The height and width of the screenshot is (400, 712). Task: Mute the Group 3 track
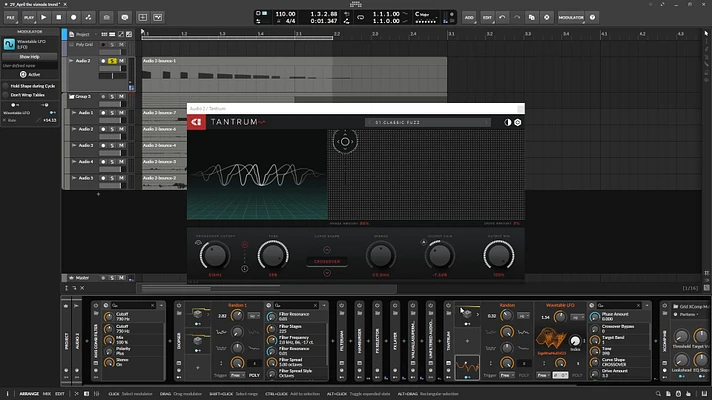click(121, 97)
